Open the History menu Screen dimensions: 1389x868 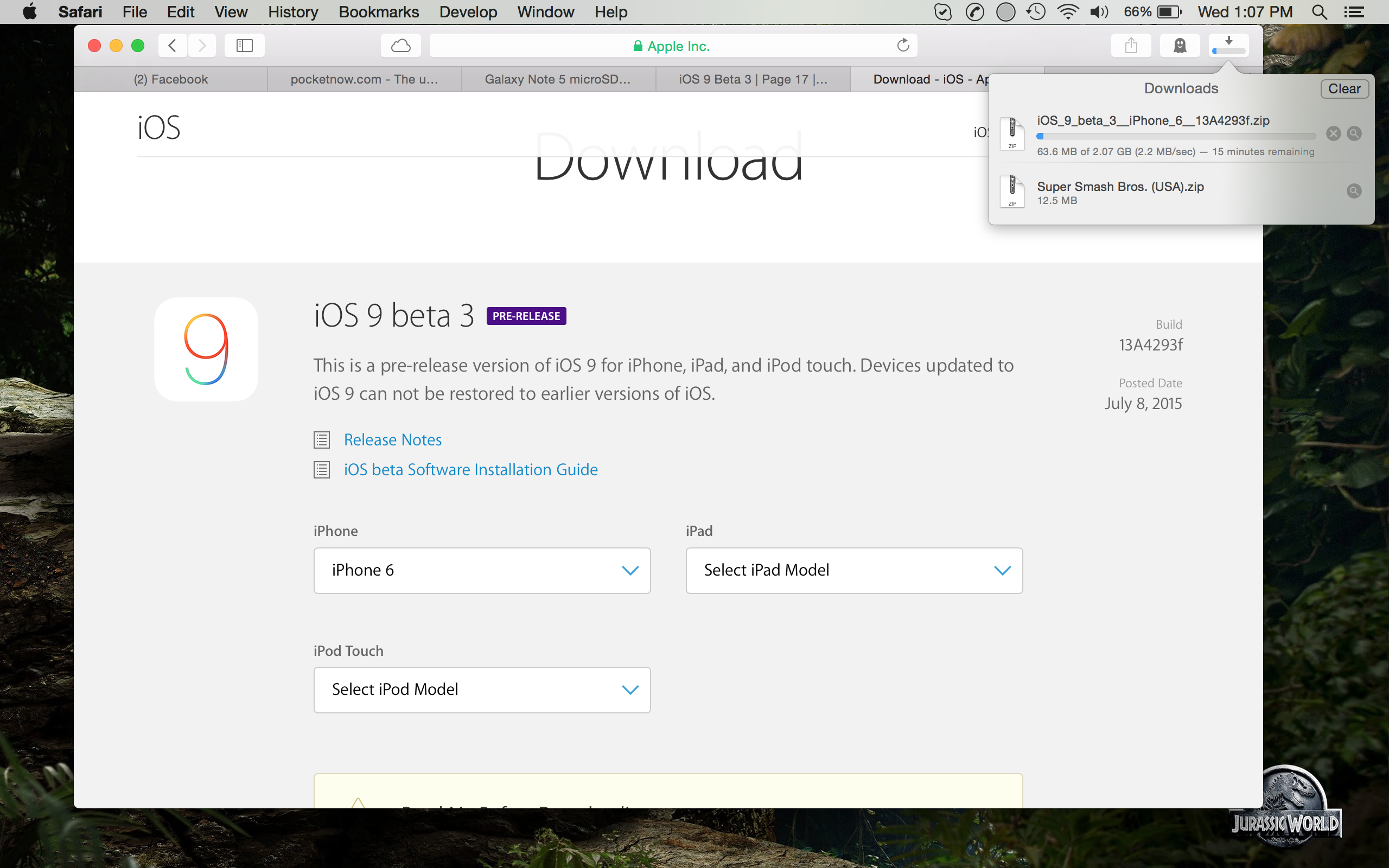(293, 12)
